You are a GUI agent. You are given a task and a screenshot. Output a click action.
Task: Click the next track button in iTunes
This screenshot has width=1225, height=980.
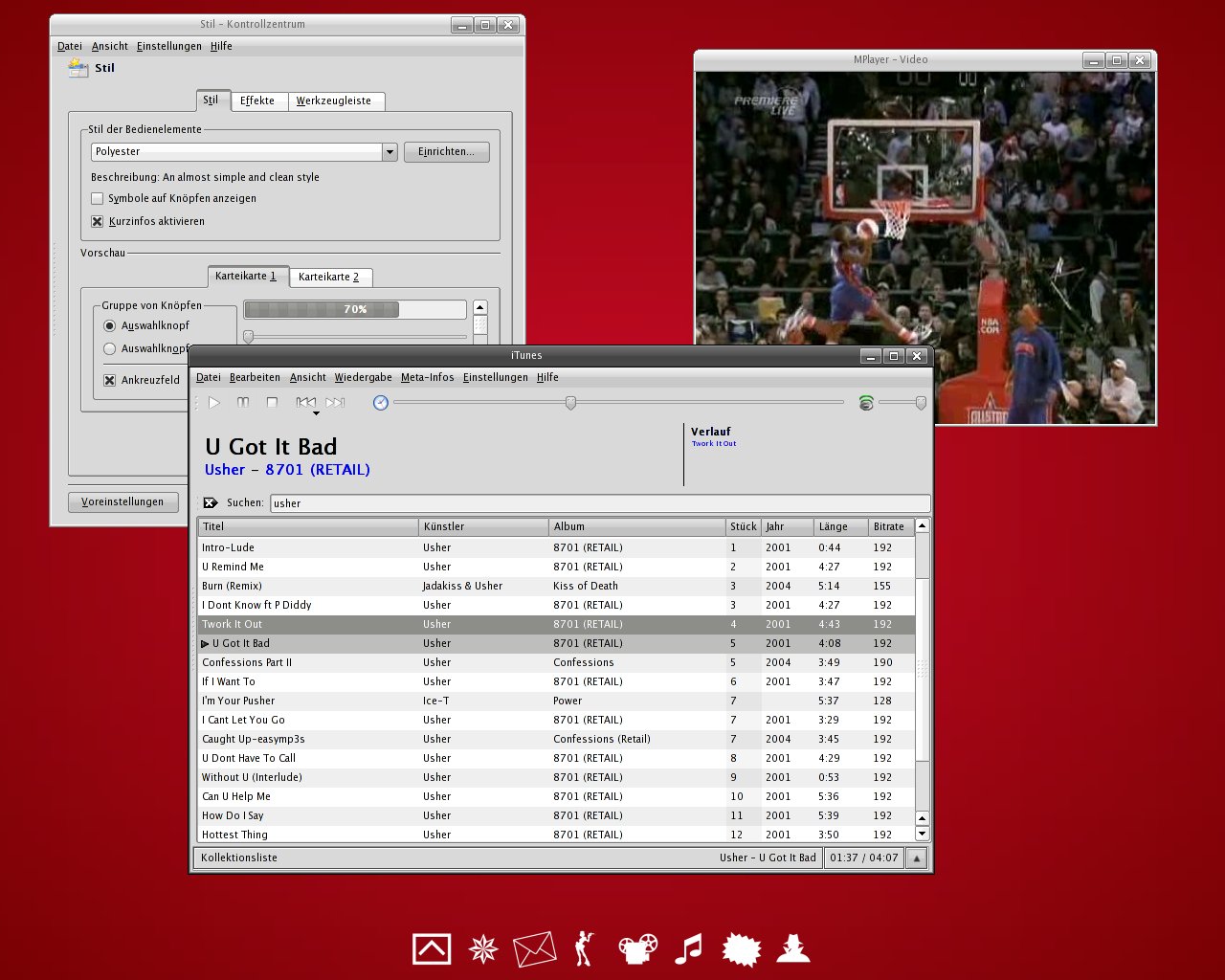(x=334, y=403)
